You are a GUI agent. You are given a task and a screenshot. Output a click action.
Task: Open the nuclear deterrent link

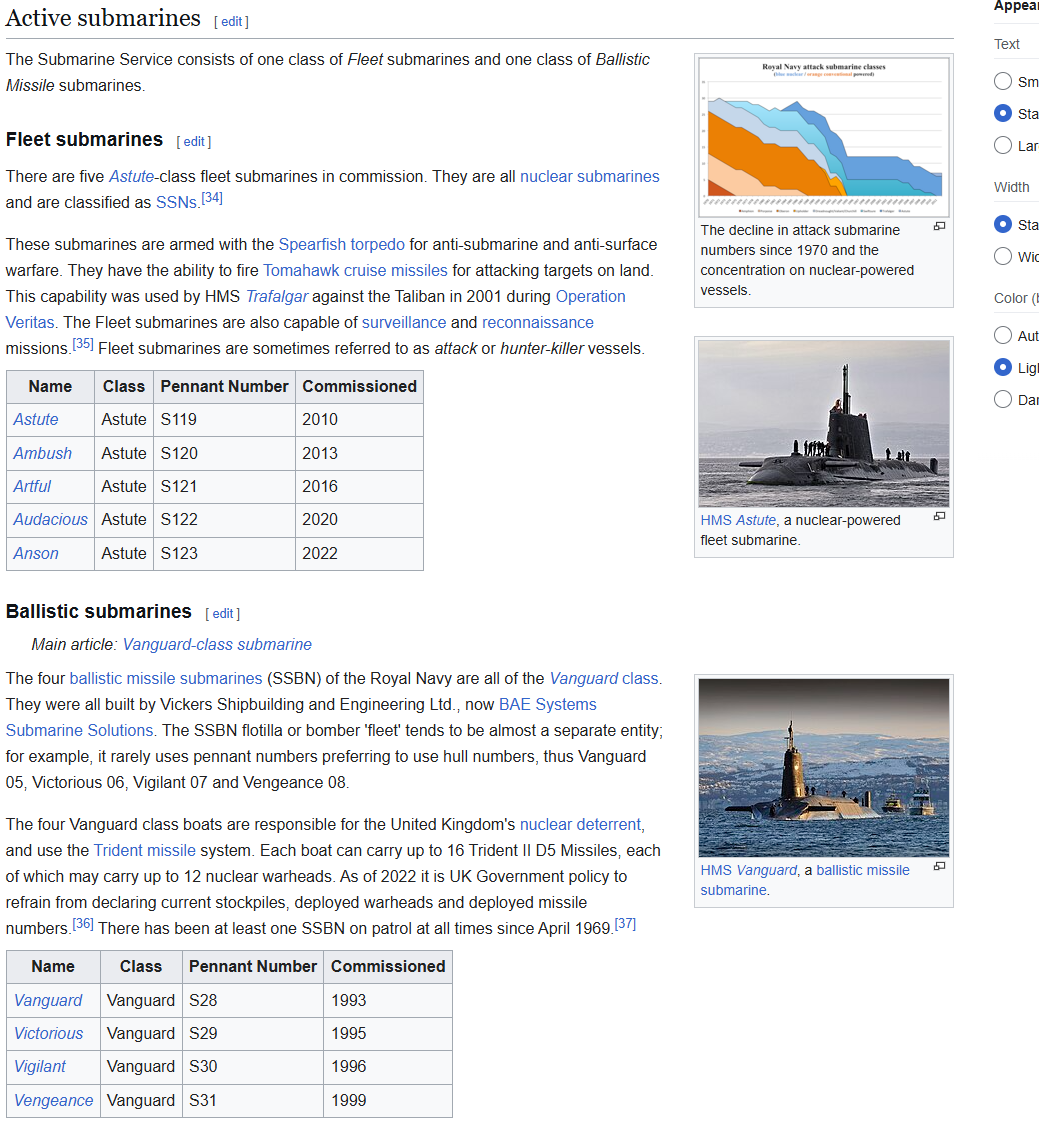[580, 824]
